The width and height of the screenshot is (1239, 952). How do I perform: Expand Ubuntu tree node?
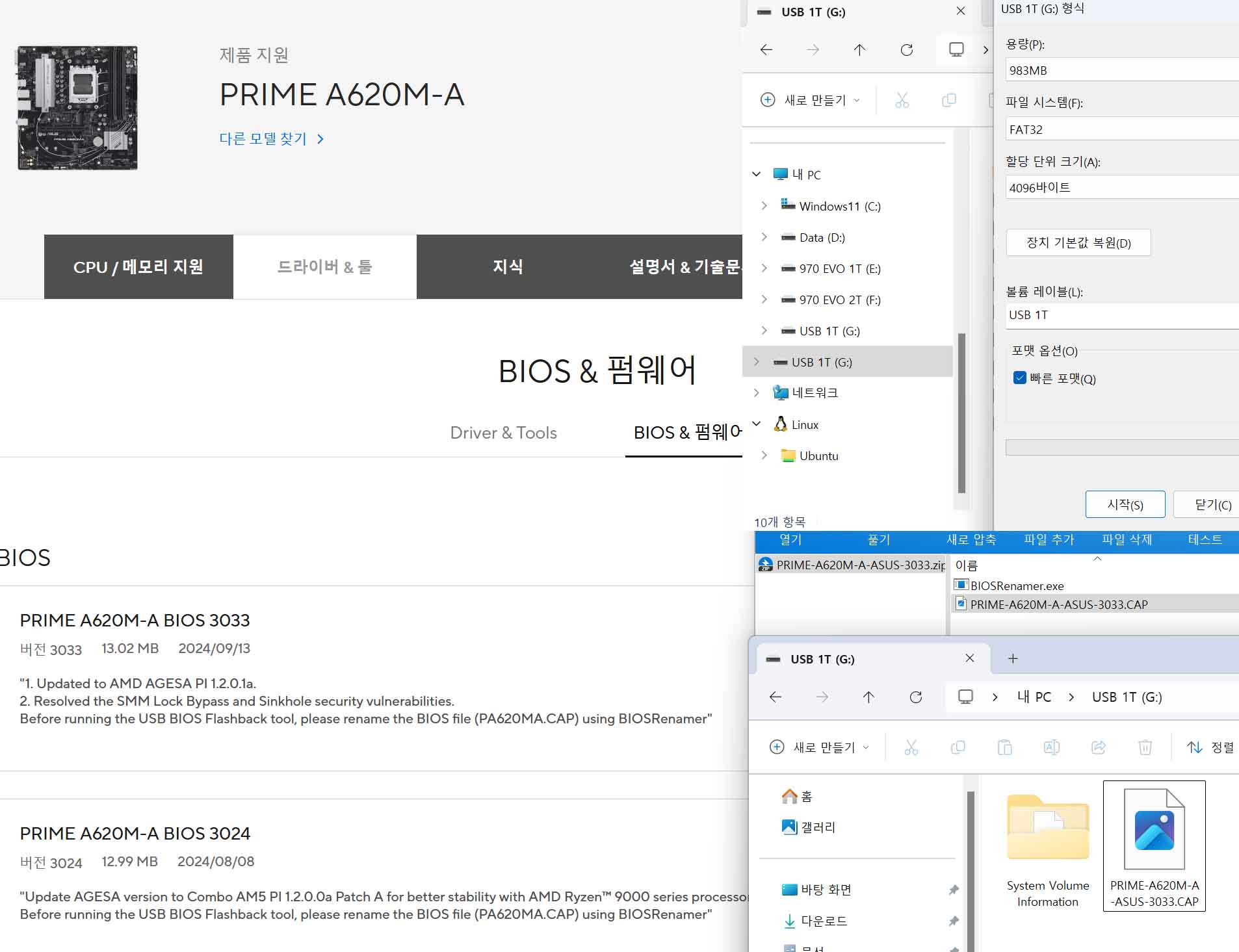click(764, 455)
